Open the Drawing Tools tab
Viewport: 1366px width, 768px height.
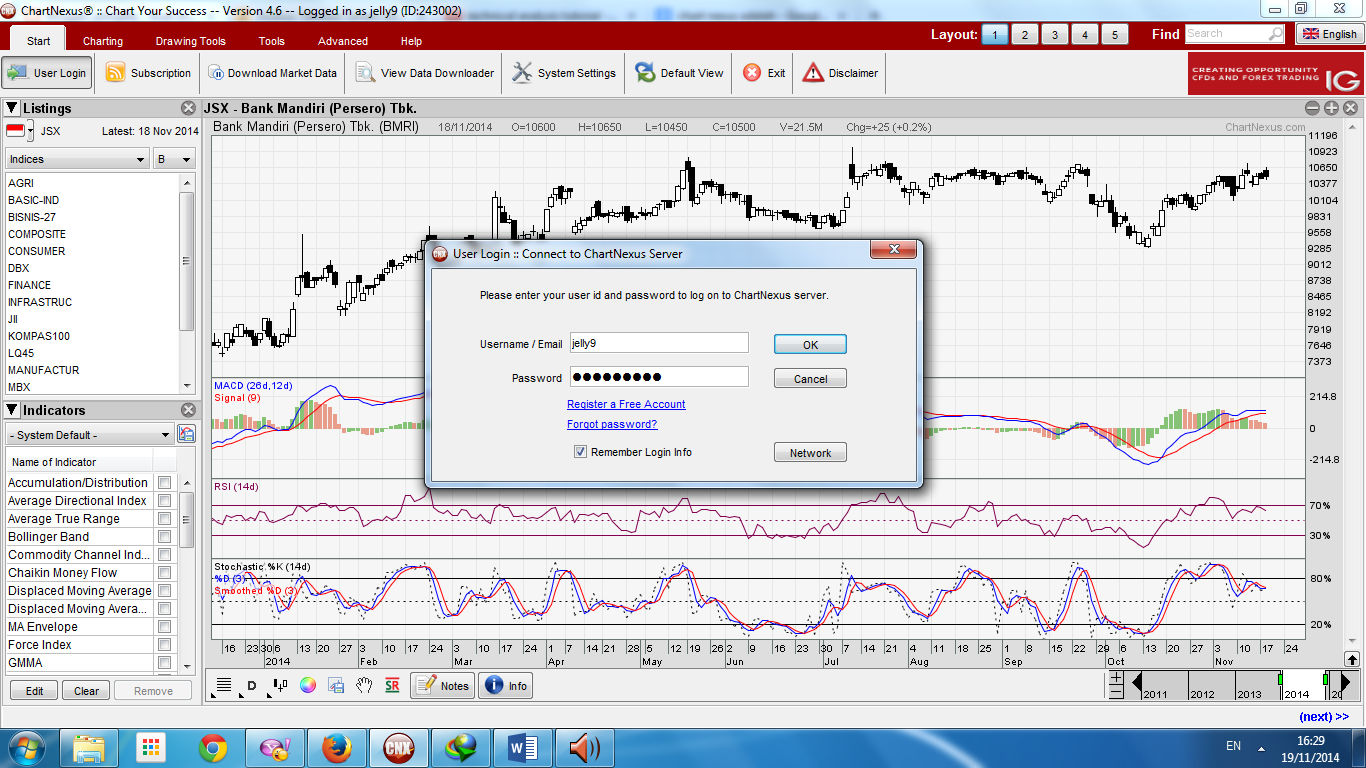[191, 41]
